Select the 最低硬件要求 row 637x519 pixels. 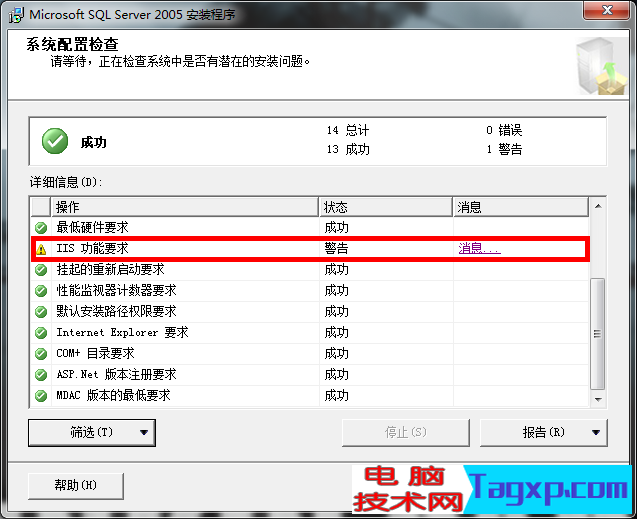pyautogui.click(x=310, y=228)
